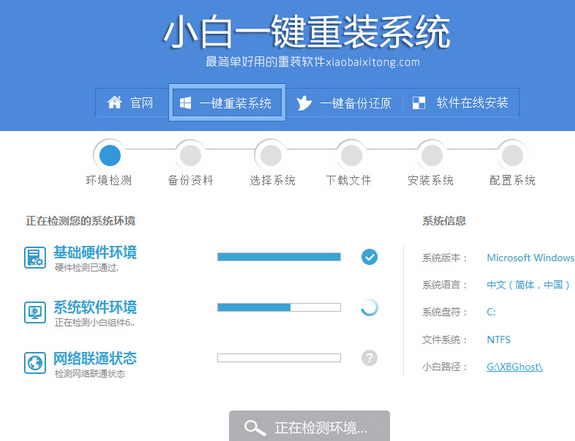575x441 pixels.
Task: Open the G:\XBGhost\ path link
Action: pyautogui.click(x=514, y=367)
